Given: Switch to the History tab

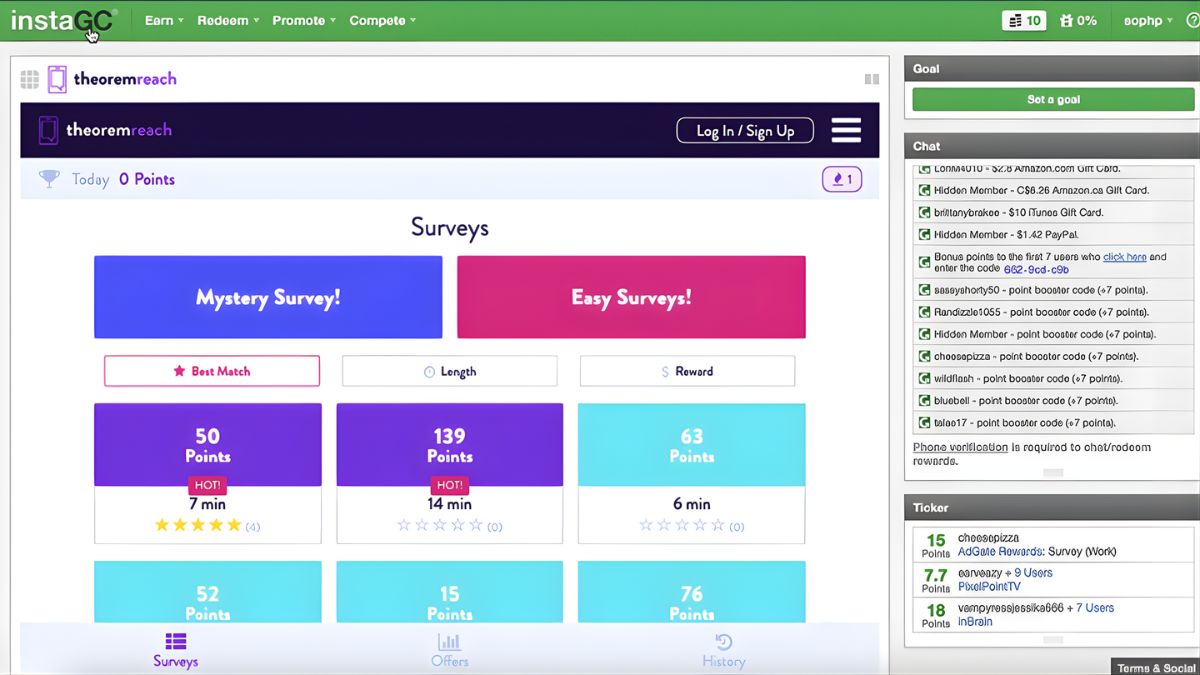Looking at the screenshot, I should tap(723, 650).
